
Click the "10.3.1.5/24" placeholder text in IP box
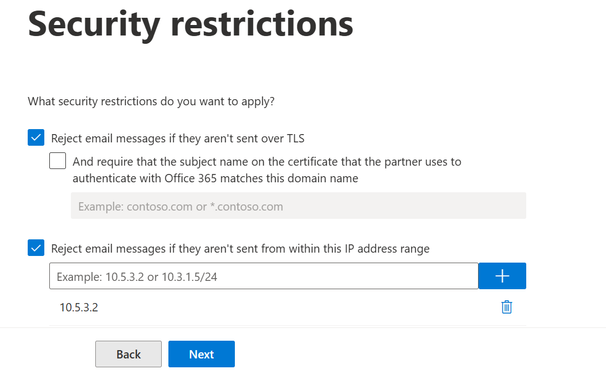[x=189, y=277]
